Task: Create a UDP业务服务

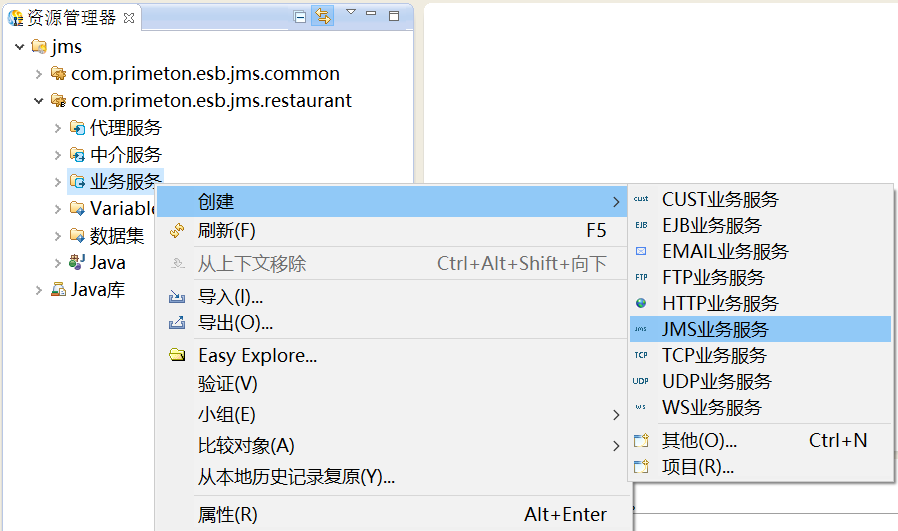Action: coord(760,381)
